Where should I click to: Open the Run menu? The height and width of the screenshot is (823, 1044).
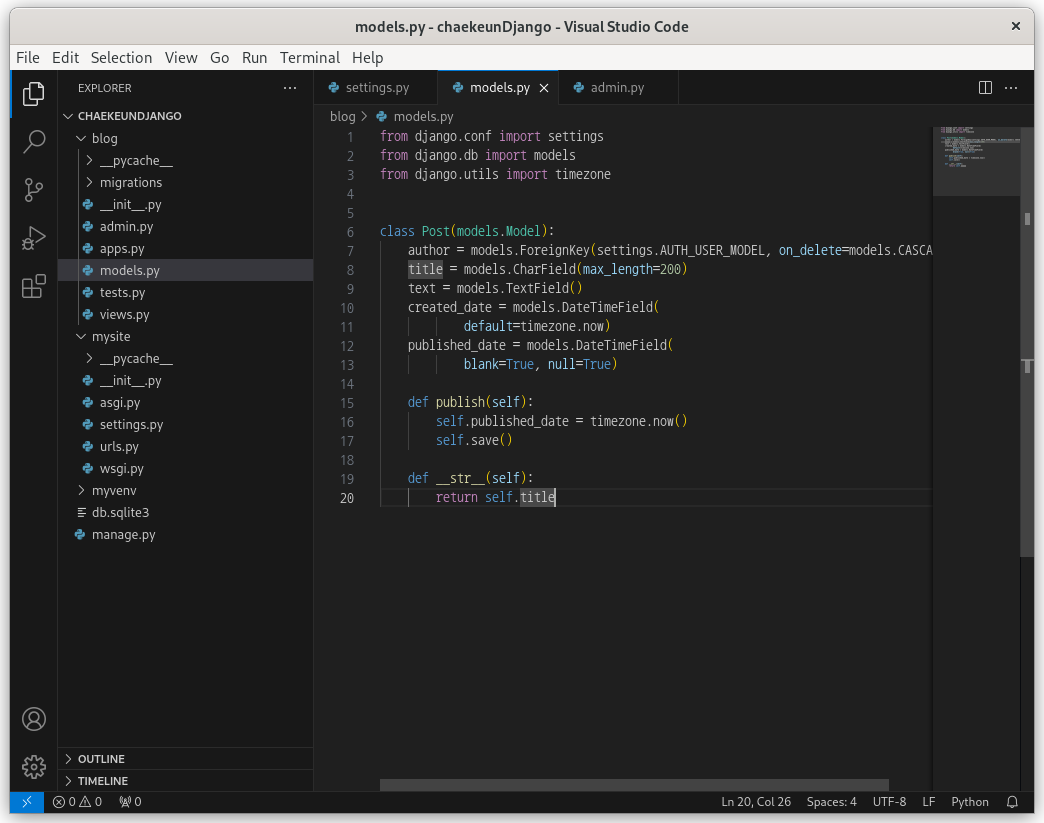pyautogui.click(x=254, y=58)
